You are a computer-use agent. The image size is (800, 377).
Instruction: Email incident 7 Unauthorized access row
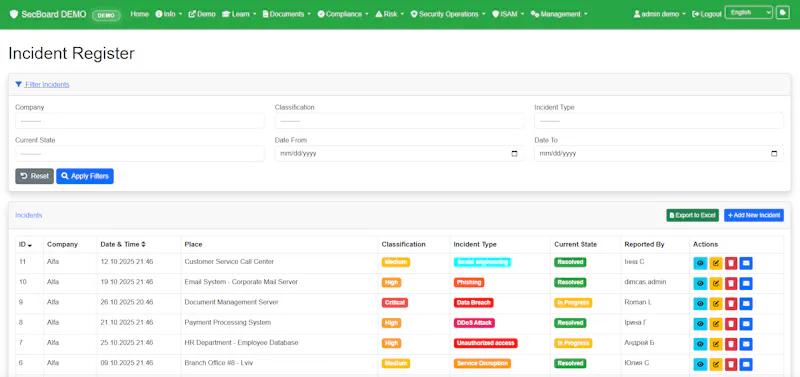coord(746,344)
